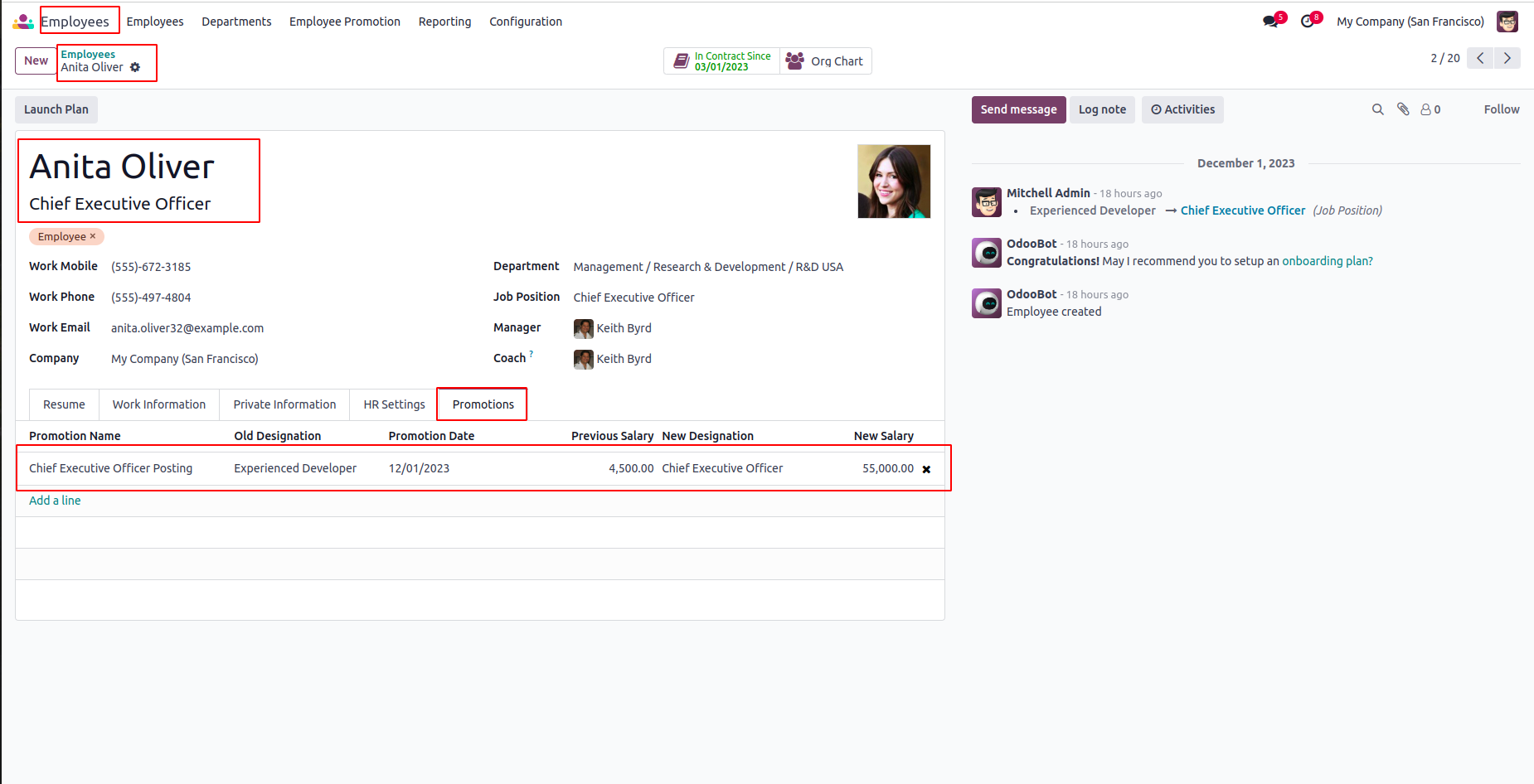Remove the Employee tag
Image resolution: width=1534 pixels, height=784 pixels.
pos(93,236)
